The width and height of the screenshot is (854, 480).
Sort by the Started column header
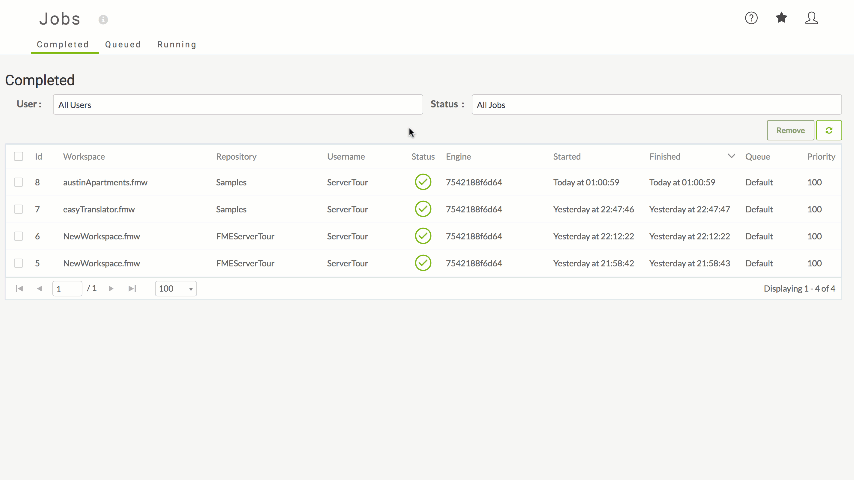(x=567, y=156)
